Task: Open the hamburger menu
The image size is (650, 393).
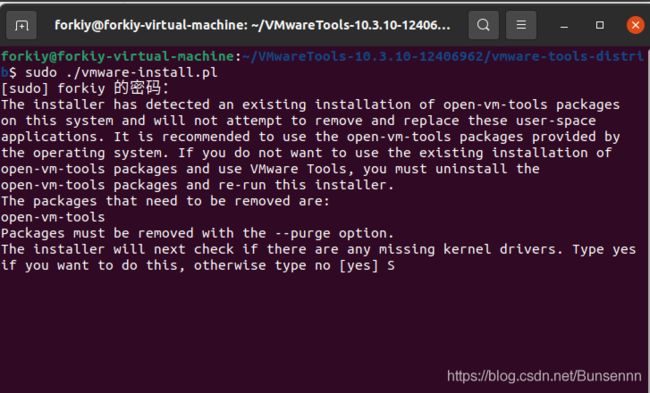Action: tap(521, 25)
